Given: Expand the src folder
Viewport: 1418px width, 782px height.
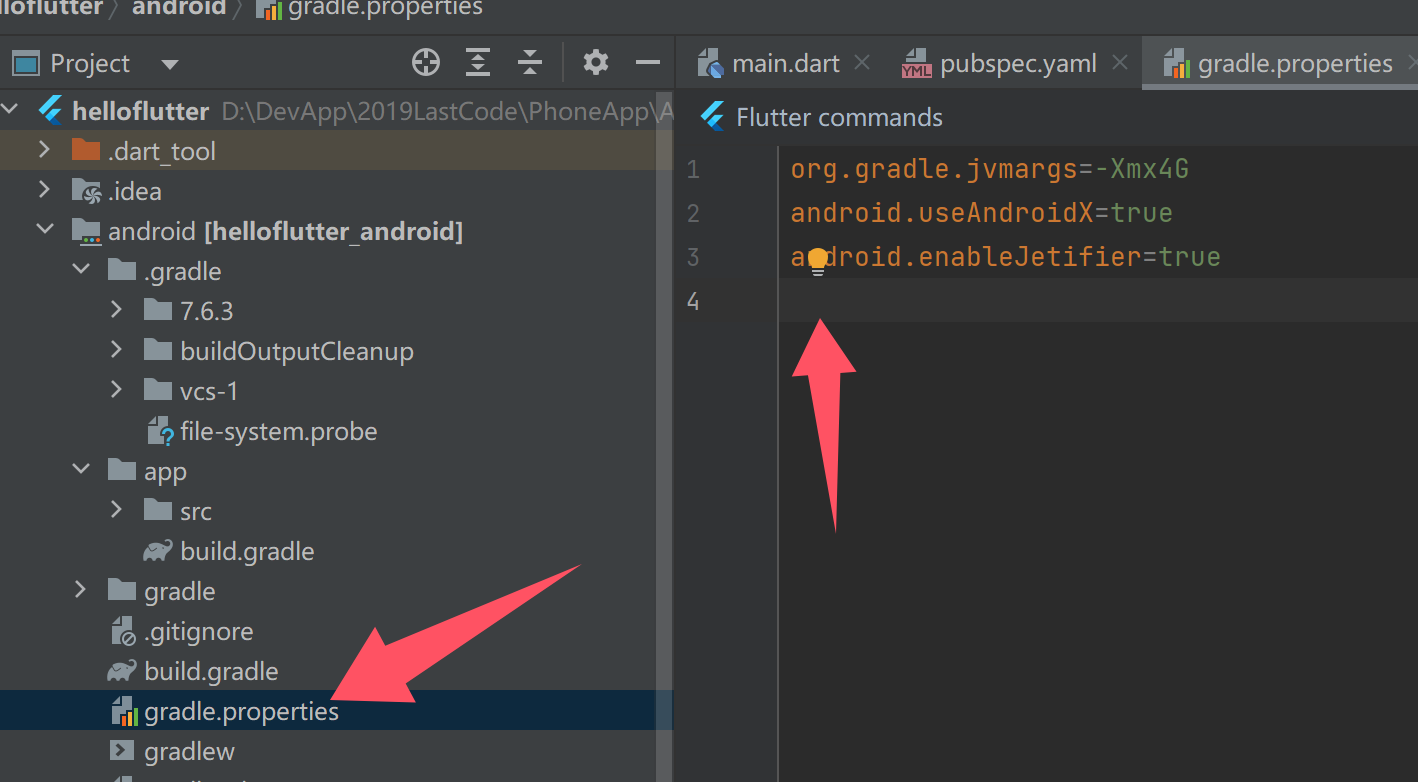Looking at the screenshot, I should [116, 510].
